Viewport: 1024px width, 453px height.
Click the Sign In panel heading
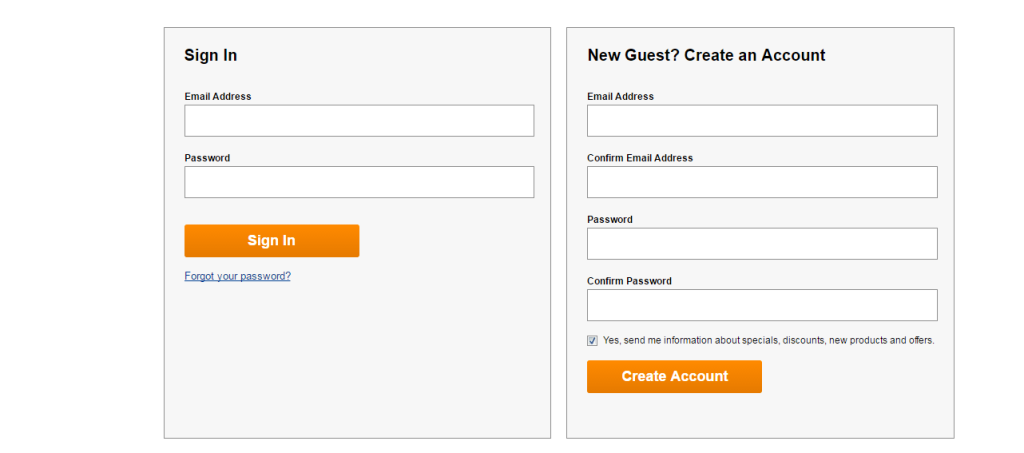point(210,56)
